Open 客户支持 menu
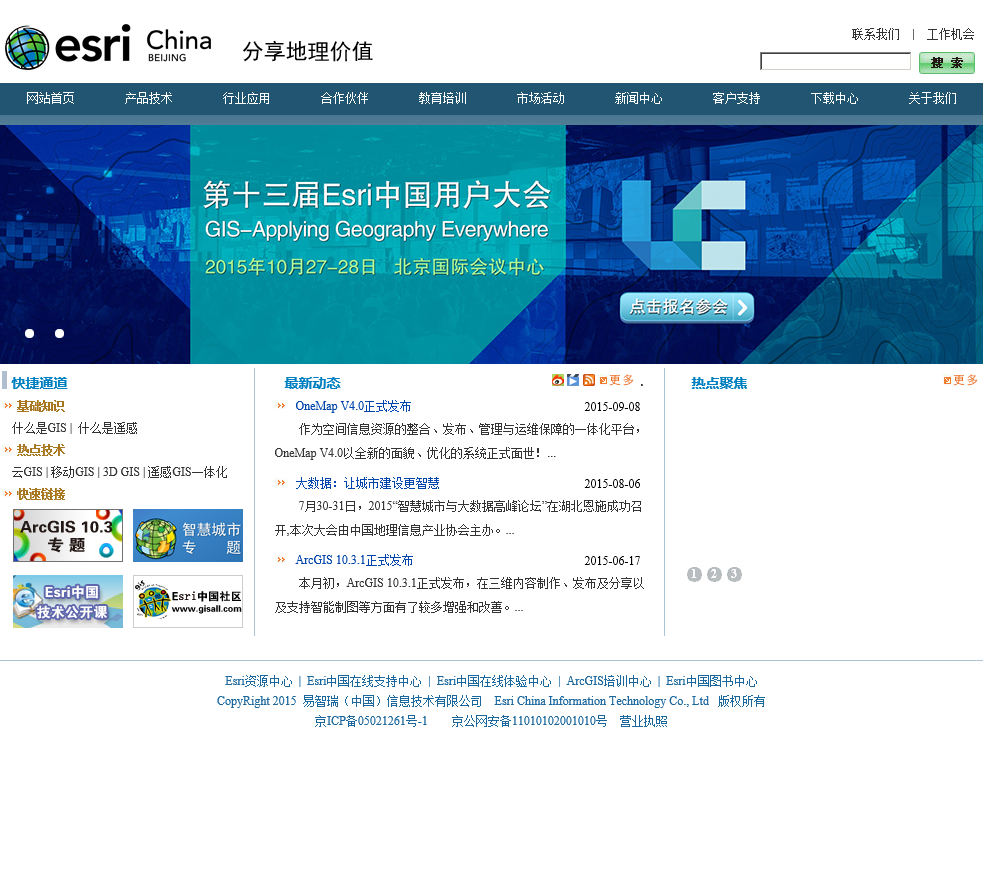 pyautogui.click(x=736, y=98)
